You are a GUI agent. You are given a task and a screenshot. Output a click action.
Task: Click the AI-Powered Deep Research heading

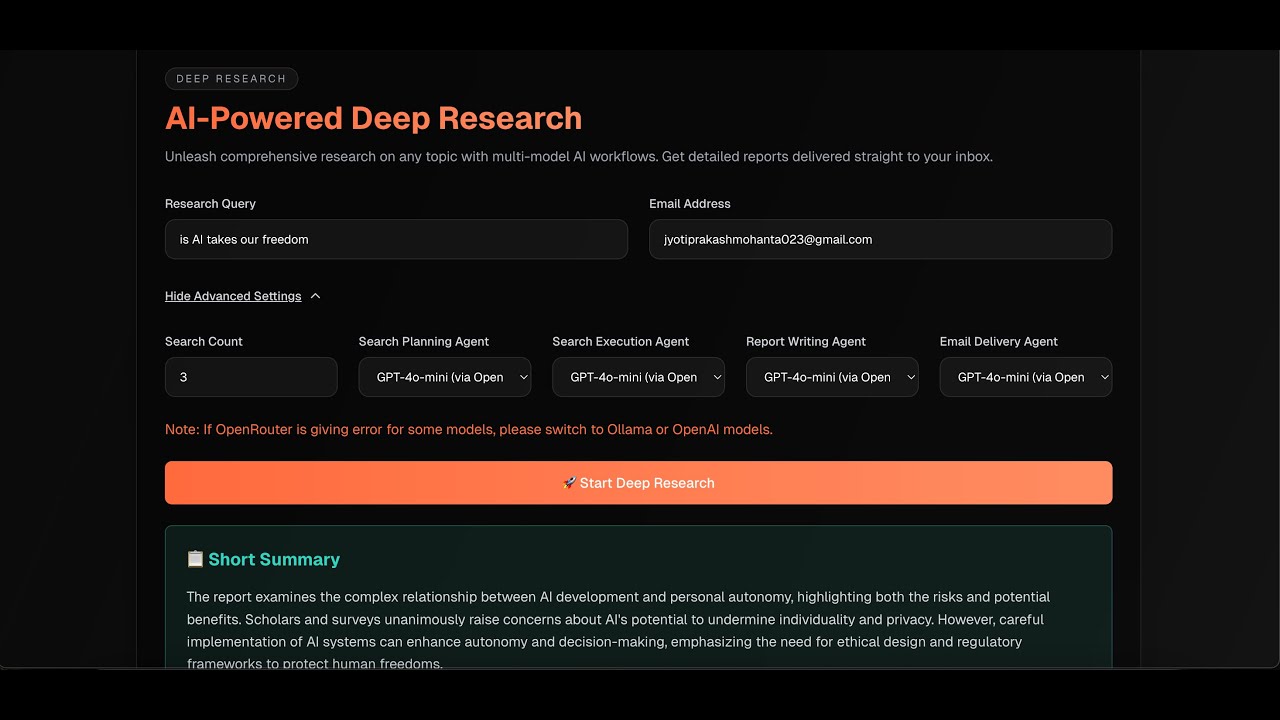point(373,118)
